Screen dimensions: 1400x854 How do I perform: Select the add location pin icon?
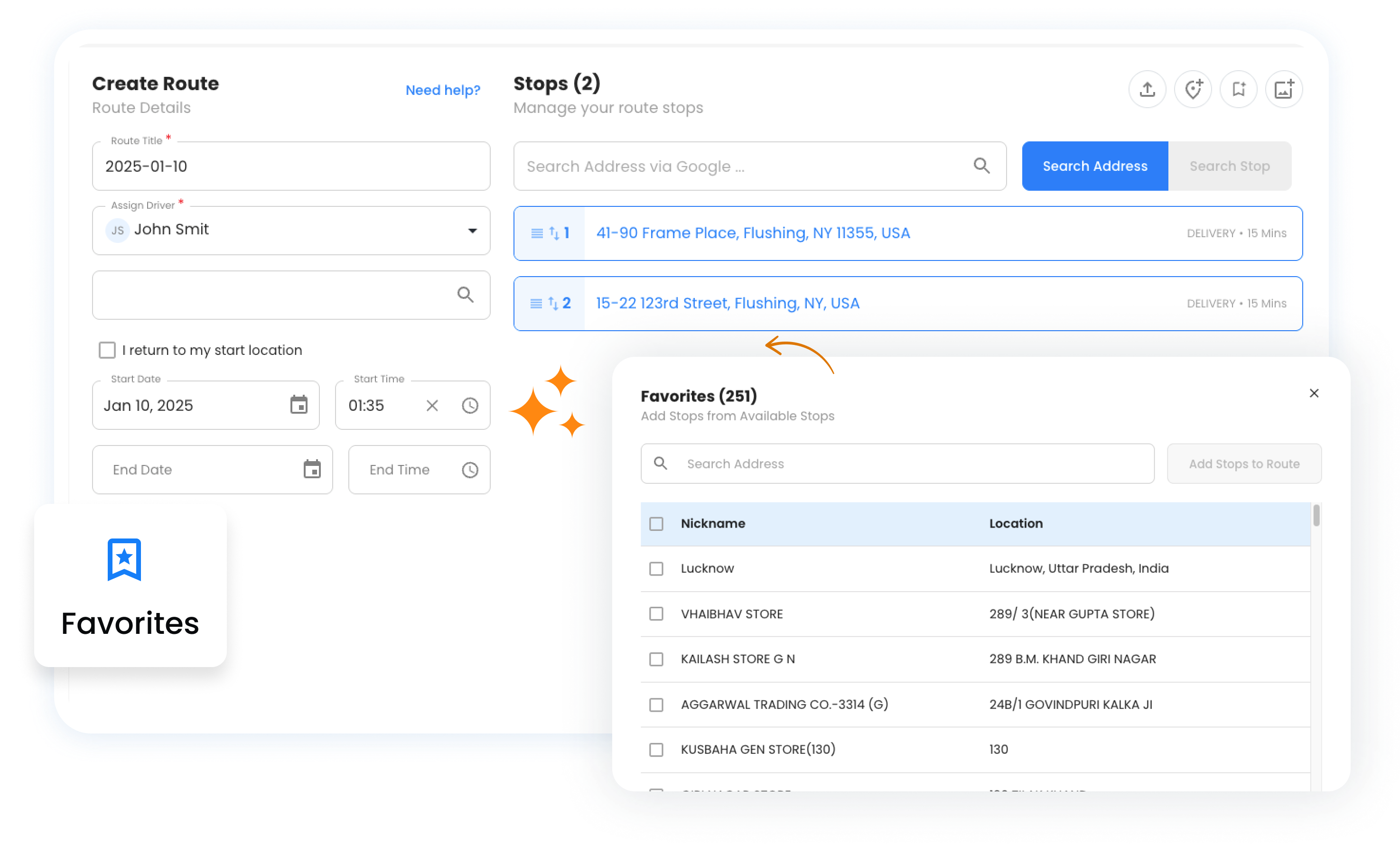point(1193,89)
